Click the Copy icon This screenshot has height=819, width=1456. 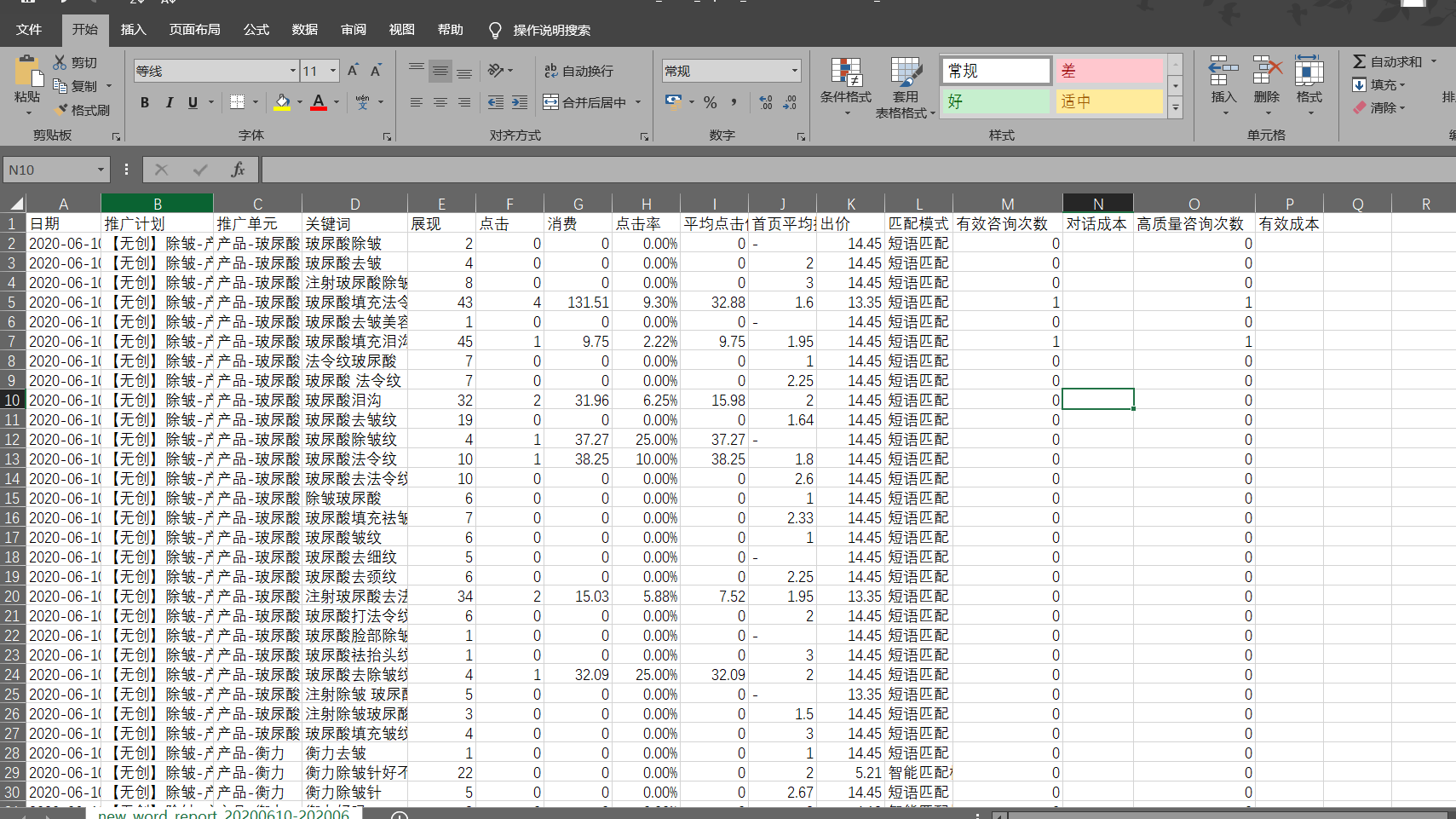[x=60, y=85]
